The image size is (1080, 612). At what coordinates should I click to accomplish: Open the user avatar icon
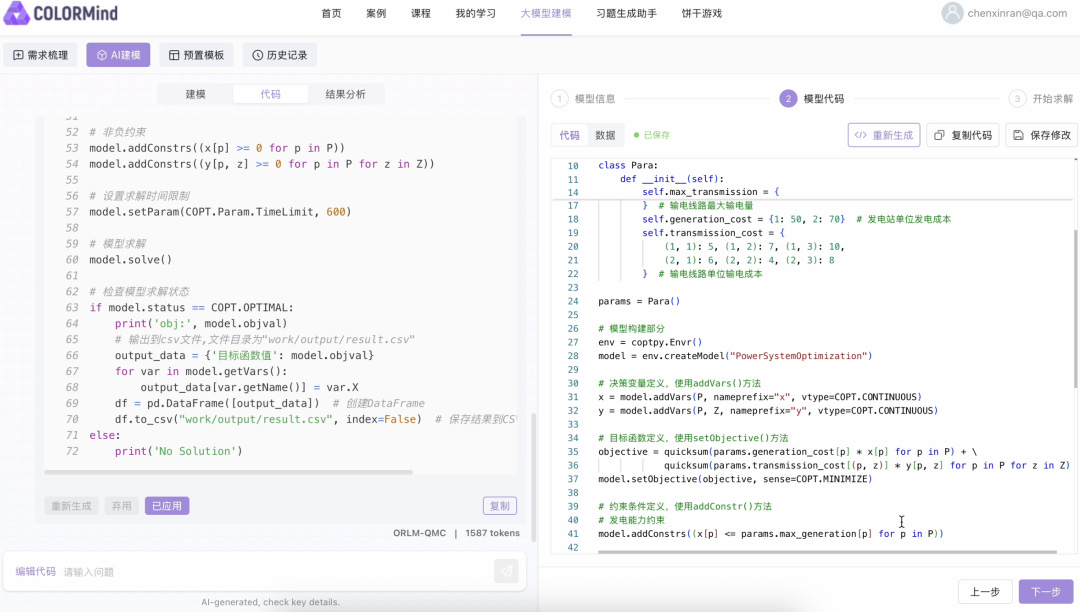point(952,13)
